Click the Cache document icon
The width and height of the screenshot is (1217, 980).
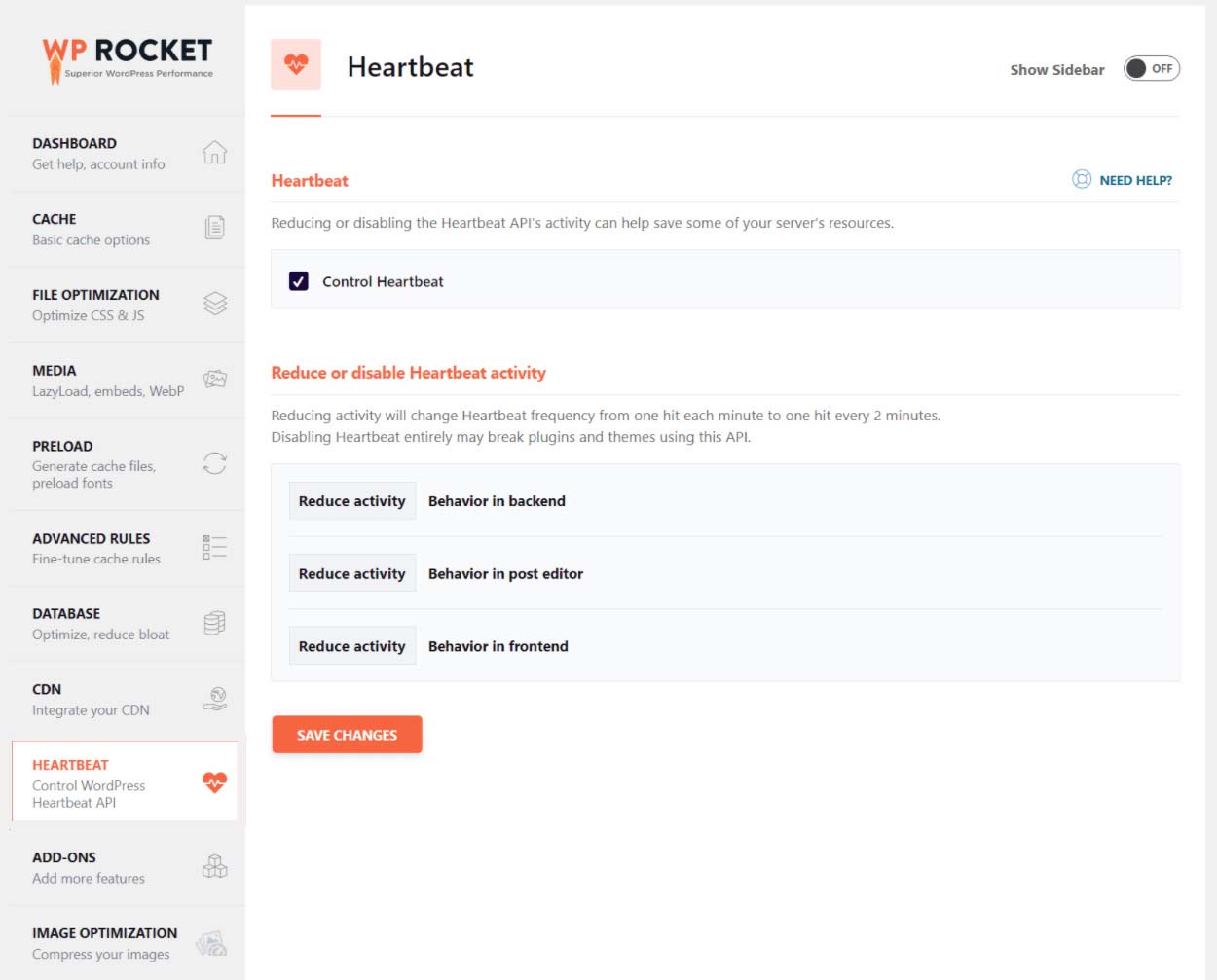[214, 228]
